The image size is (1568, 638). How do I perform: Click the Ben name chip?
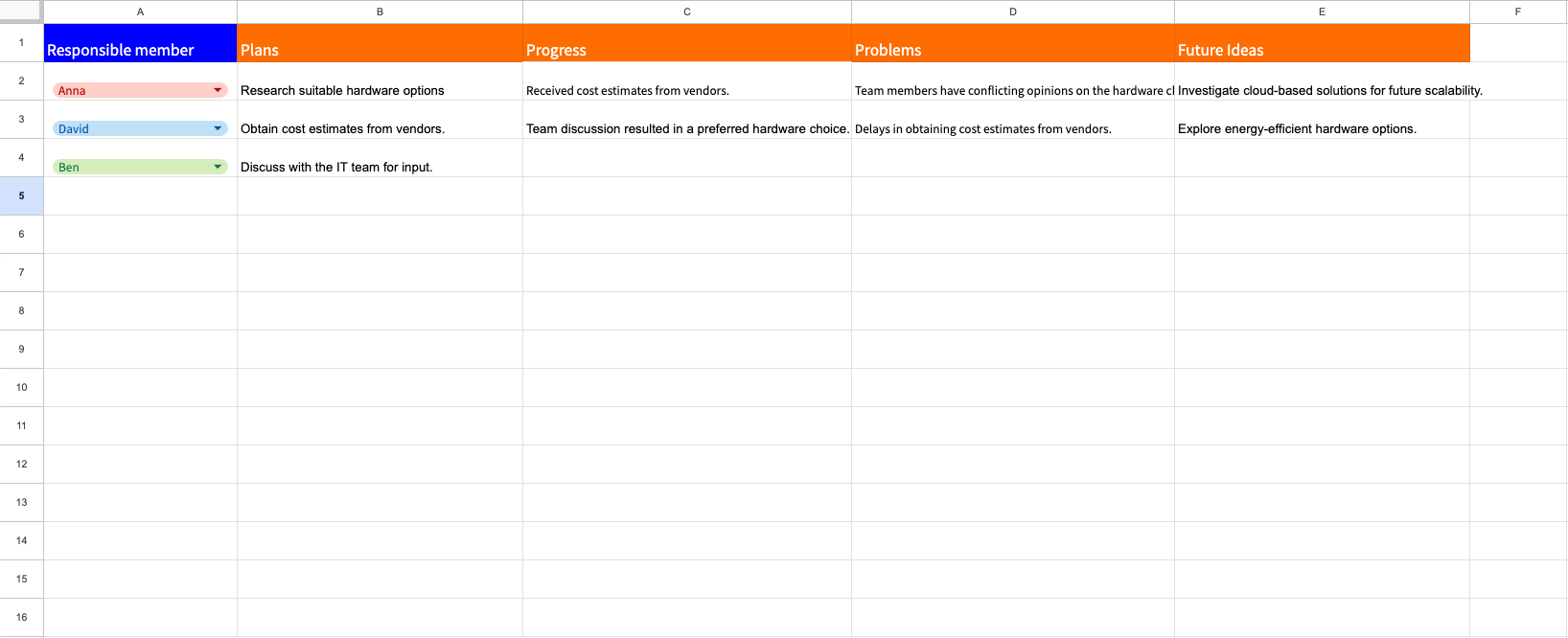tap(140, 167)
